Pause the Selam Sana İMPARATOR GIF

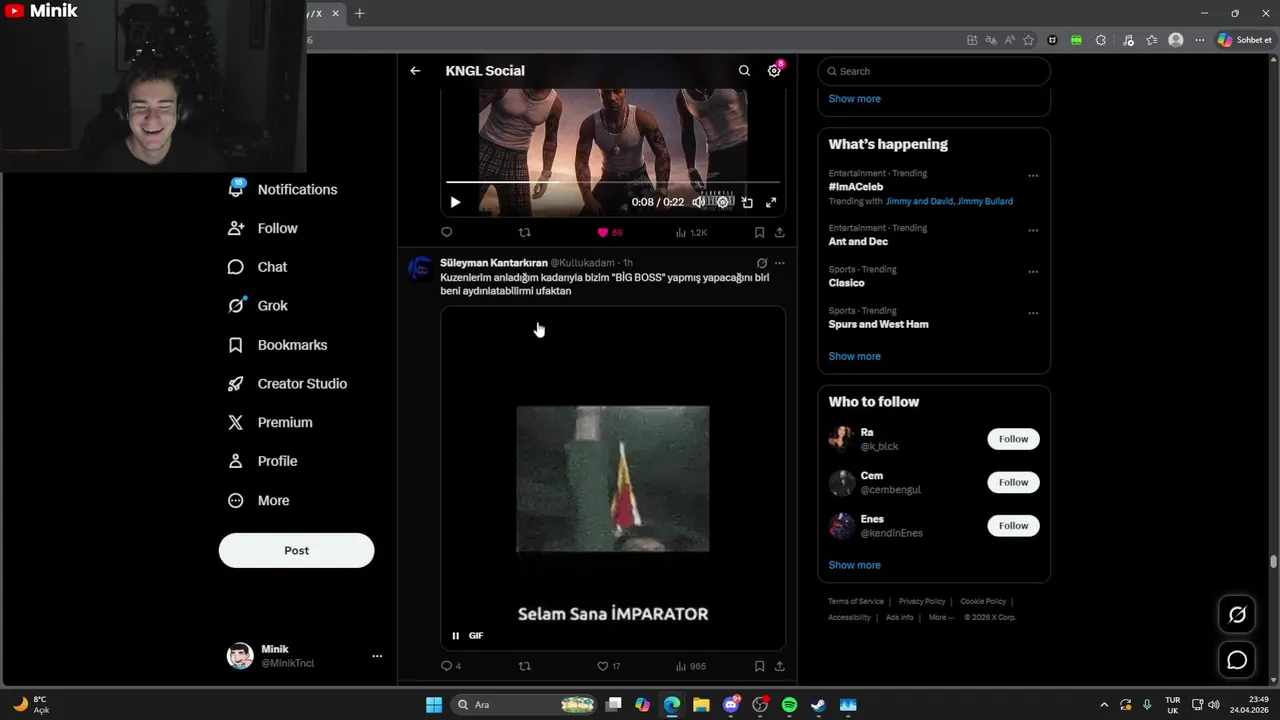tap(456, 636)
